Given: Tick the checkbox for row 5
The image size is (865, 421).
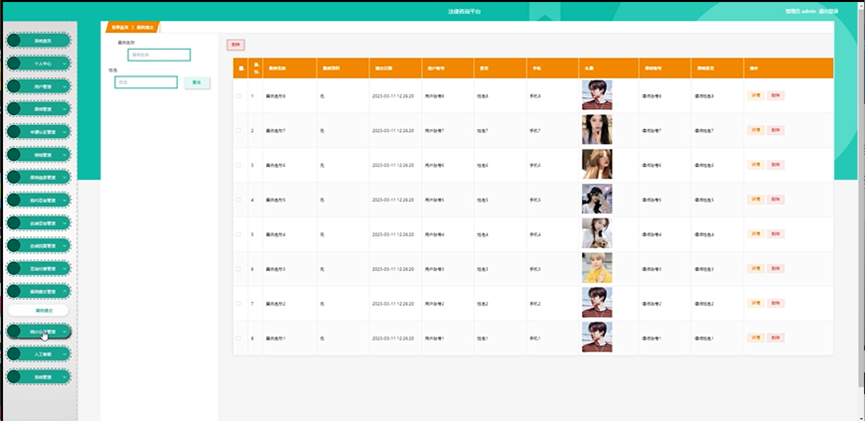Looking at the screenshot, I should click(x=238, y=235).
